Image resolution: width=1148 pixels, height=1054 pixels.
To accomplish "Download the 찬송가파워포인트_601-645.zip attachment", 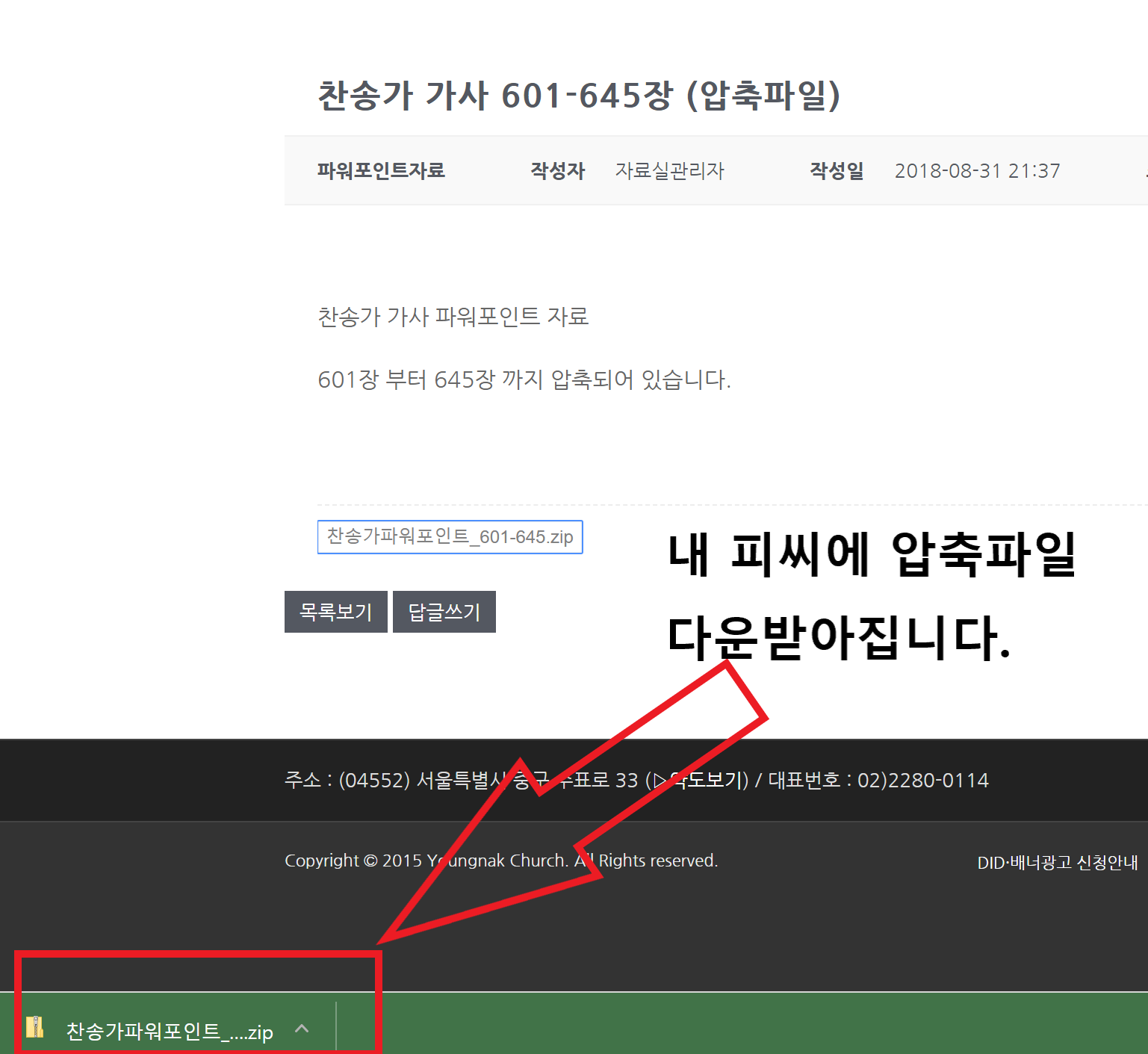I will coord(450,537).
